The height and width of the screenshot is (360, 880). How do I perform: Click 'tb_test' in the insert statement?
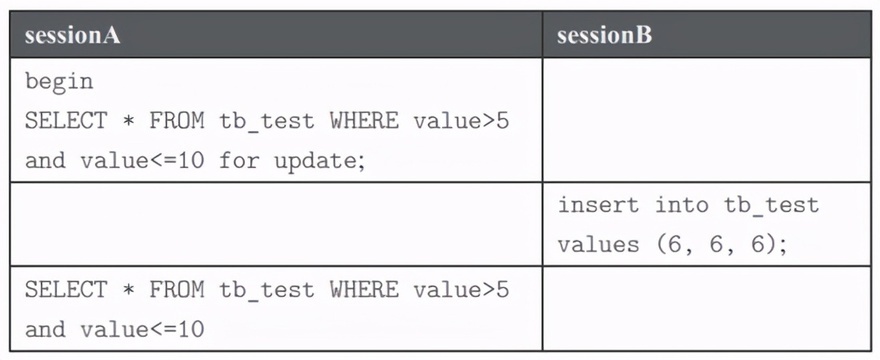tap(772, 206)
